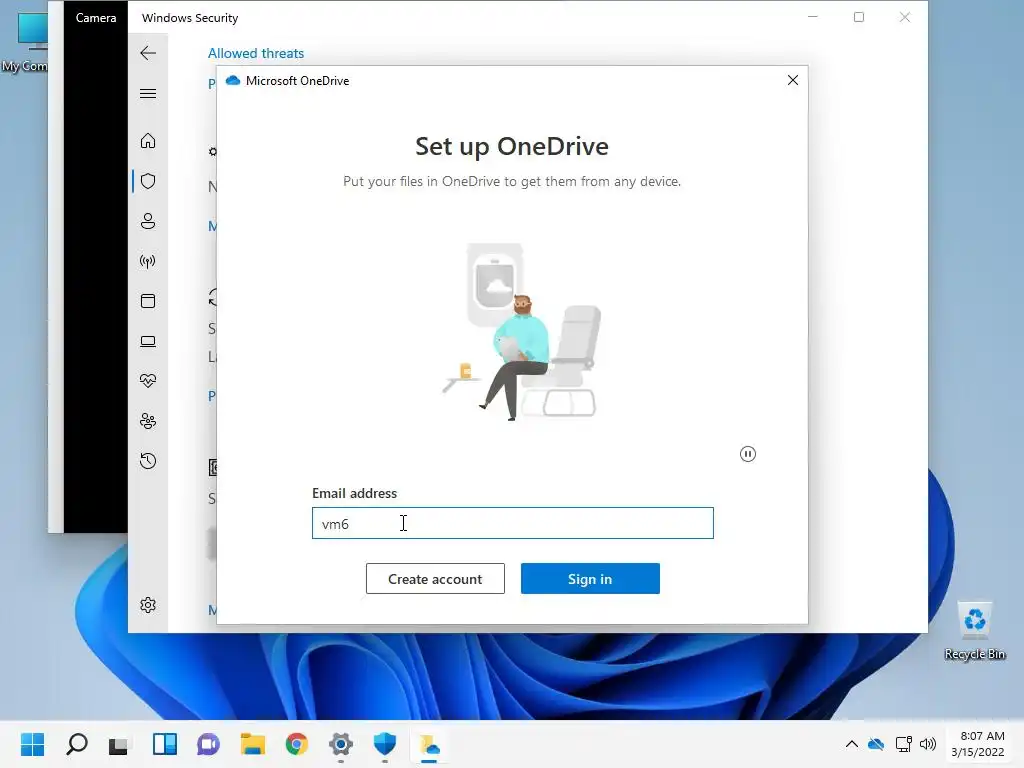Click the OneDrive cloud tray icon
The height and width of the screenshot is (768, 1024).
(x=876, y=744)
